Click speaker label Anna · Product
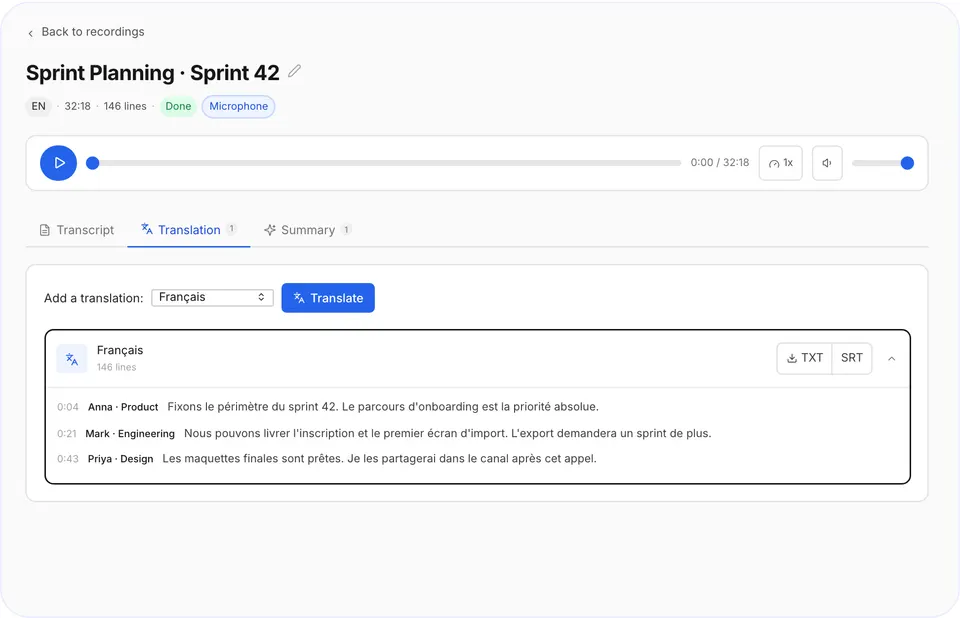 pyautogui.click(x=123, y=407)
